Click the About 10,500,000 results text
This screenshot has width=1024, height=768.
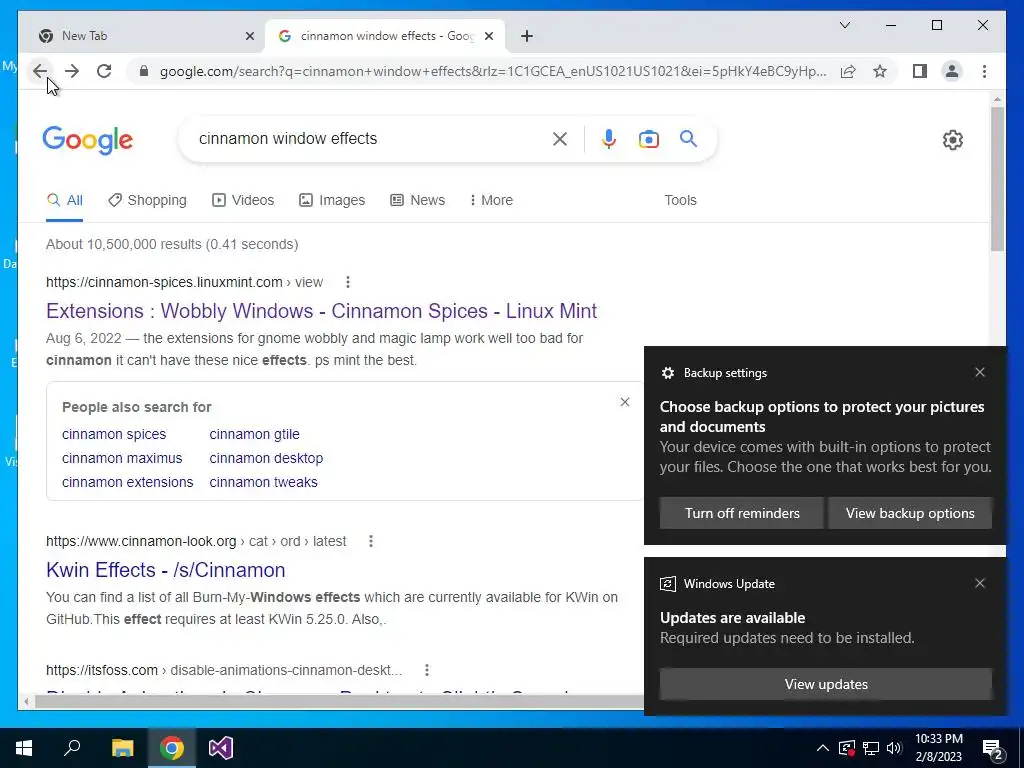click(172, 244)
